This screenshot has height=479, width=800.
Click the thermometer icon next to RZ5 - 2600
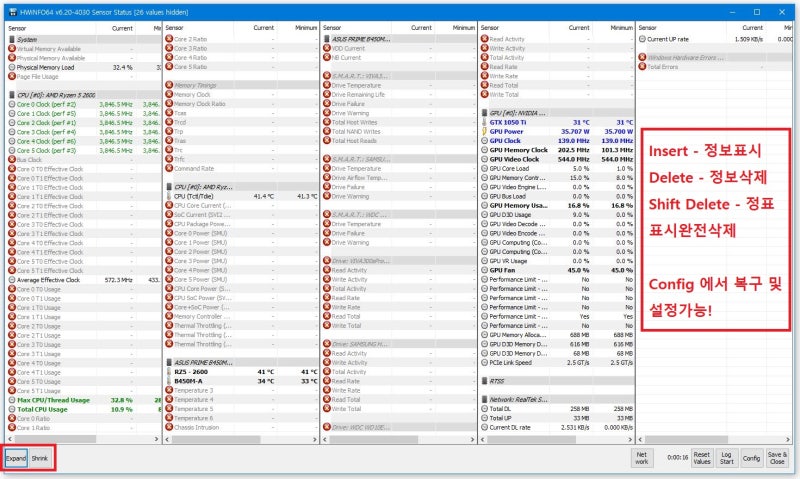point(169,372)
